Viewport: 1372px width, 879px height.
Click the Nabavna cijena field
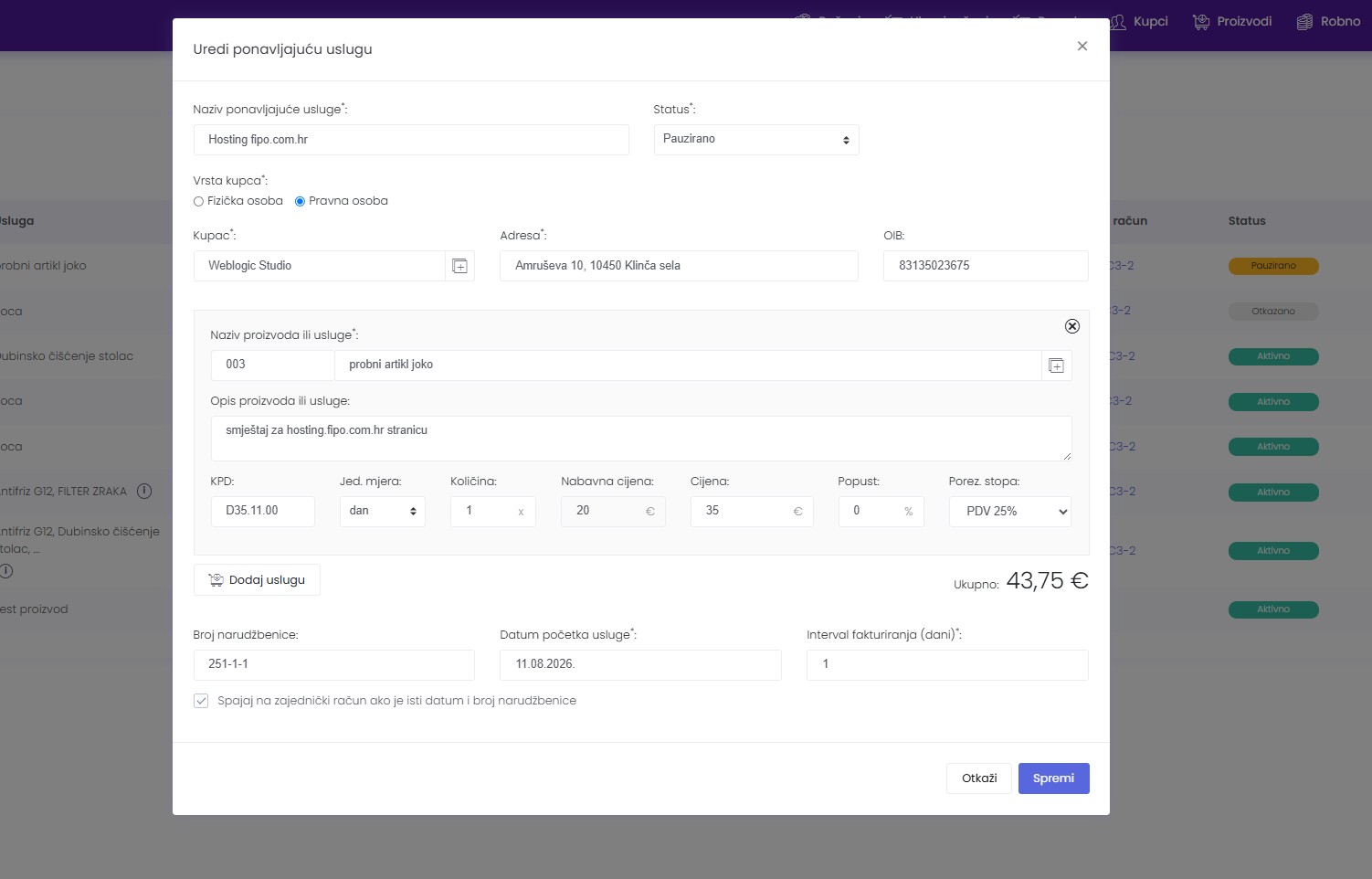[613, 511]
